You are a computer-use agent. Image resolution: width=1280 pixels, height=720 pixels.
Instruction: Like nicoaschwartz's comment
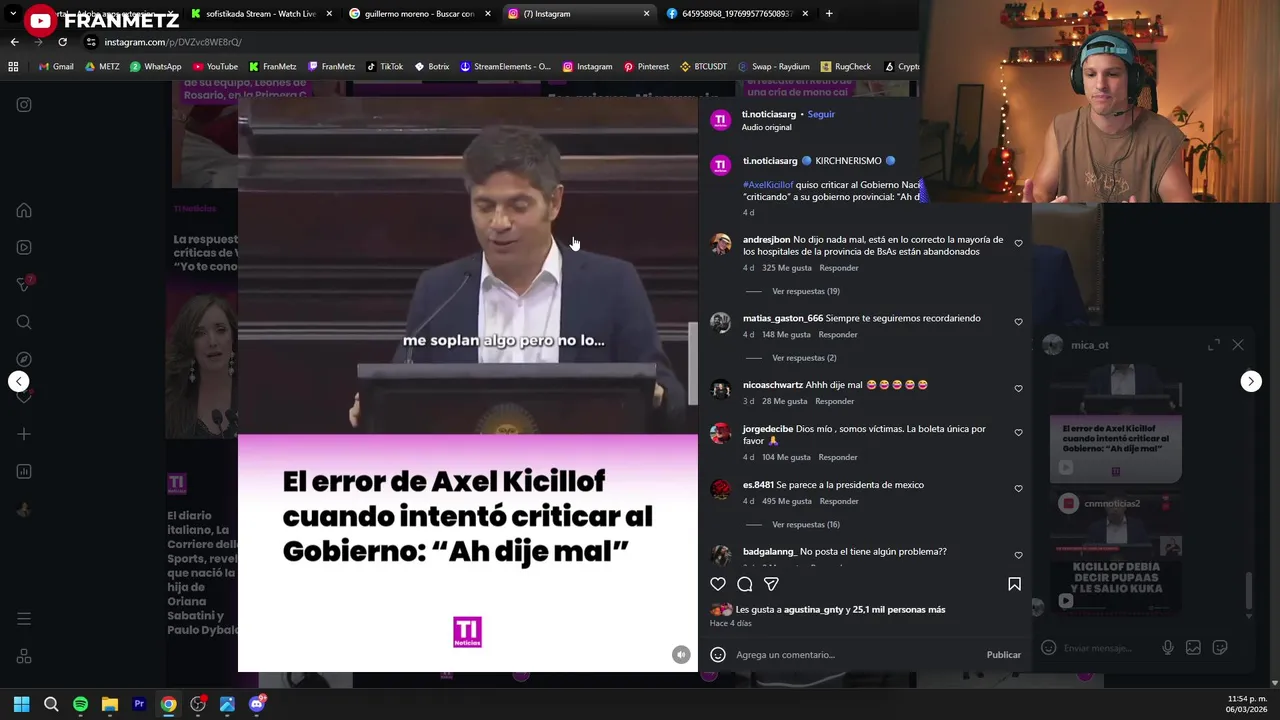(x=1018, y=388)
